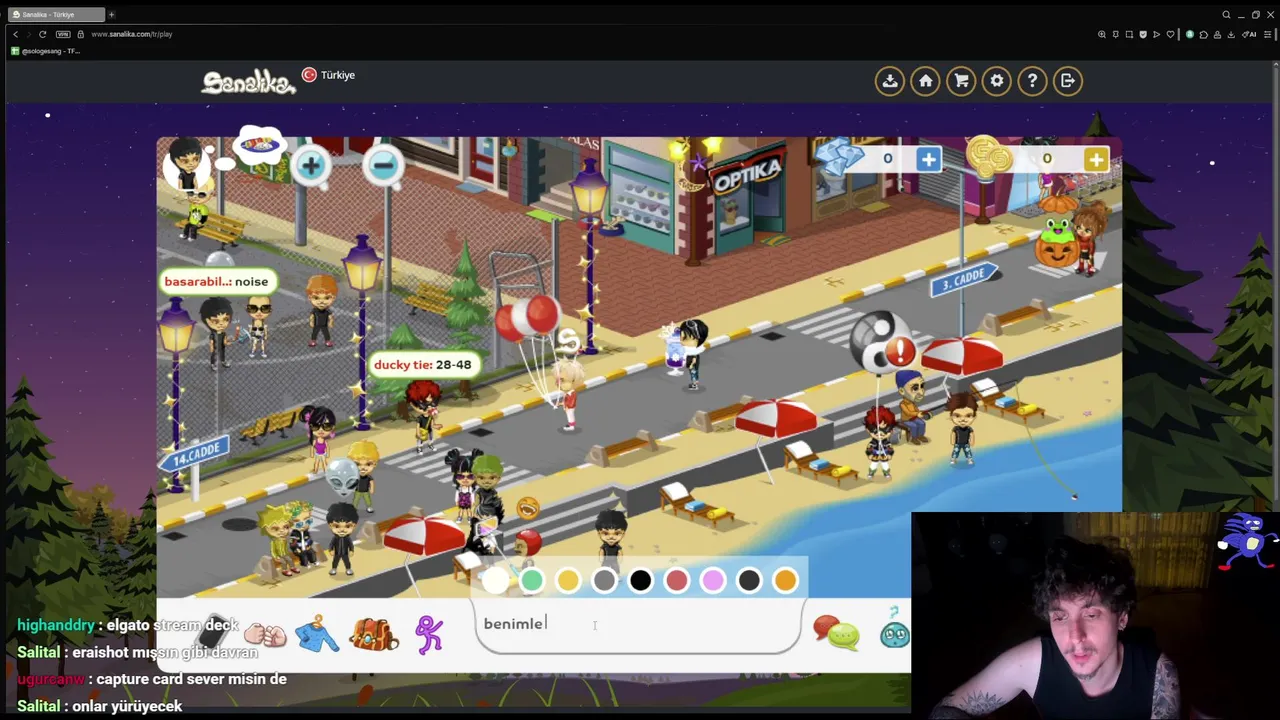
Task: Click the address bar URL sanalika.com/tr/play
Action: click(132, 34)
